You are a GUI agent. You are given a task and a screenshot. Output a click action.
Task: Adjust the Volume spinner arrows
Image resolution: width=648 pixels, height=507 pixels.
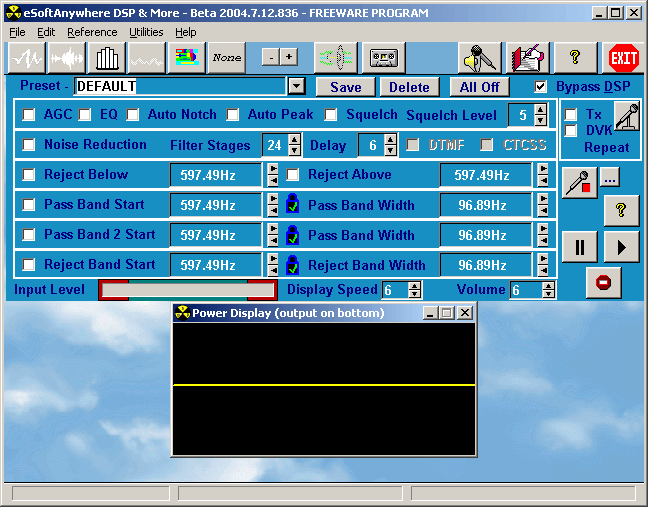tap(548, 290)
